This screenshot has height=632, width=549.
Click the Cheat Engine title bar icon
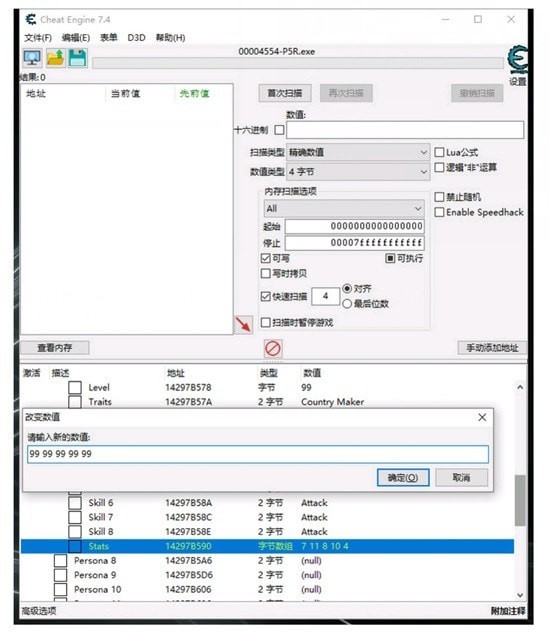tap(31, 19)
